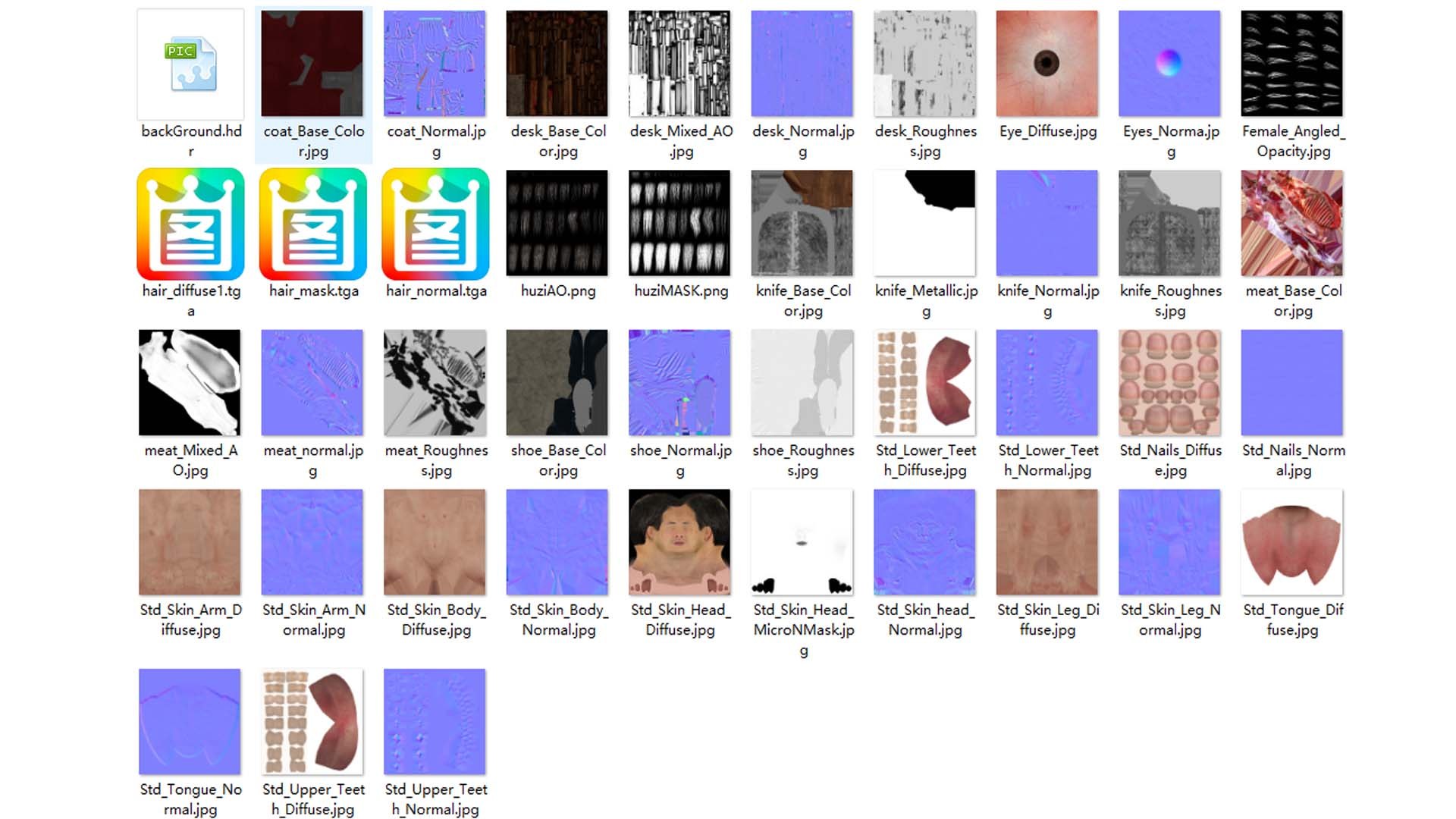
Task: Click the Eye_Diffuse.jpg eyeball thumbnail
Action: pyautogui.click(x=1047, y=64)
